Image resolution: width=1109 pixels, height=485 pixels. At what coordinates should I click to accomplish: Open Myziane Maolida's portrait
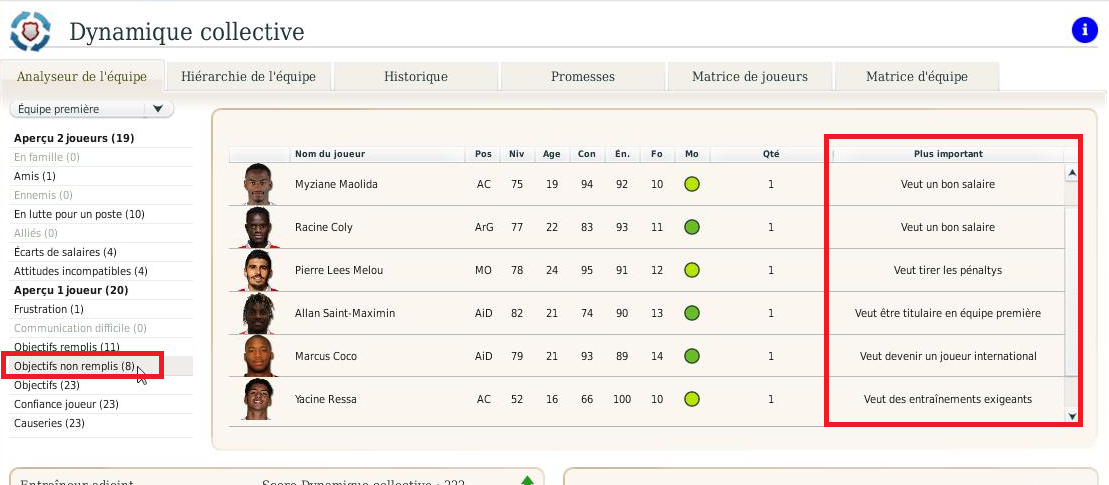[258, 185]
